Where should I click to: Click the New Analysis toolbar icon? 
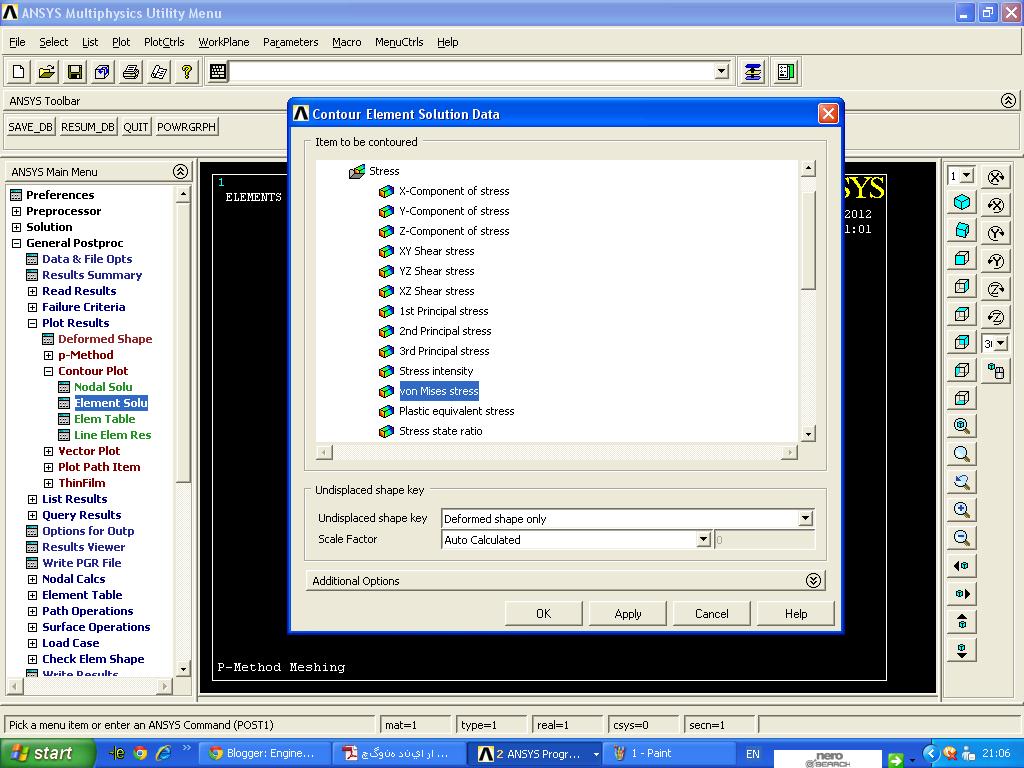pyautogui.click(x=18, y=72)
